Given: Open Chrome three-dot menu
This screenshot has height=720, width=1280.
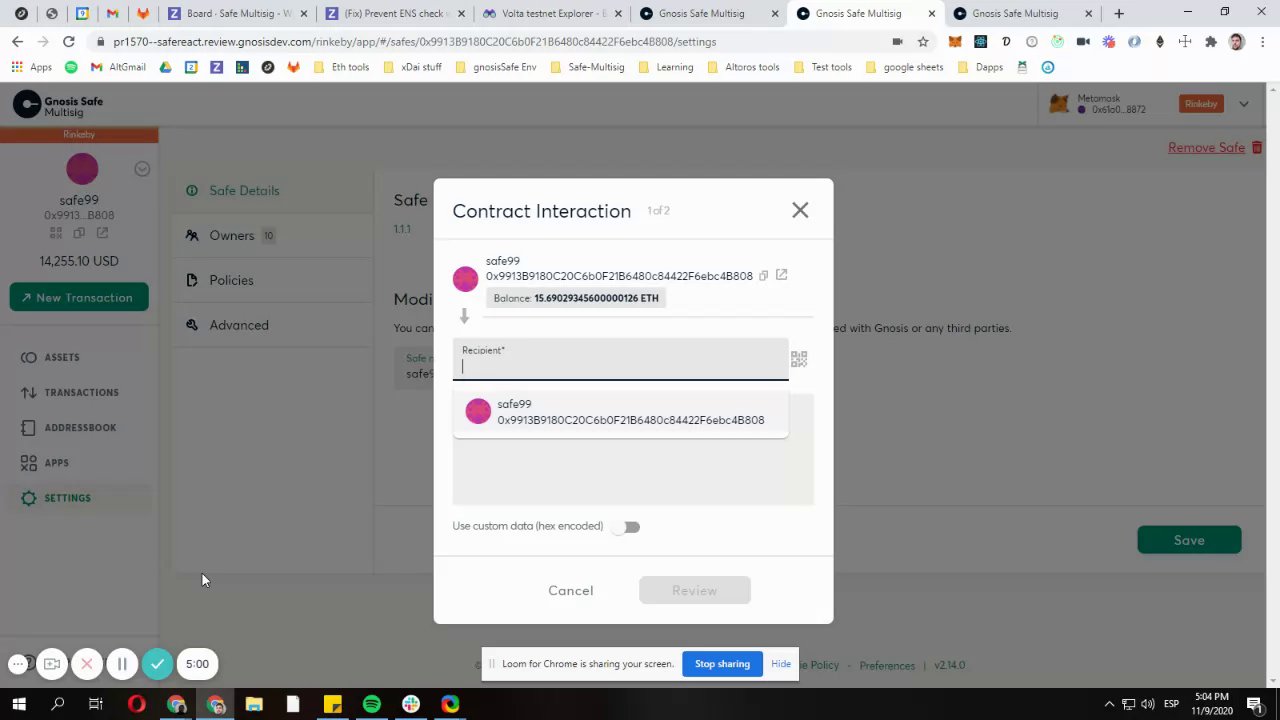Looking at the screenshot, I should [x=1263, y=42].
